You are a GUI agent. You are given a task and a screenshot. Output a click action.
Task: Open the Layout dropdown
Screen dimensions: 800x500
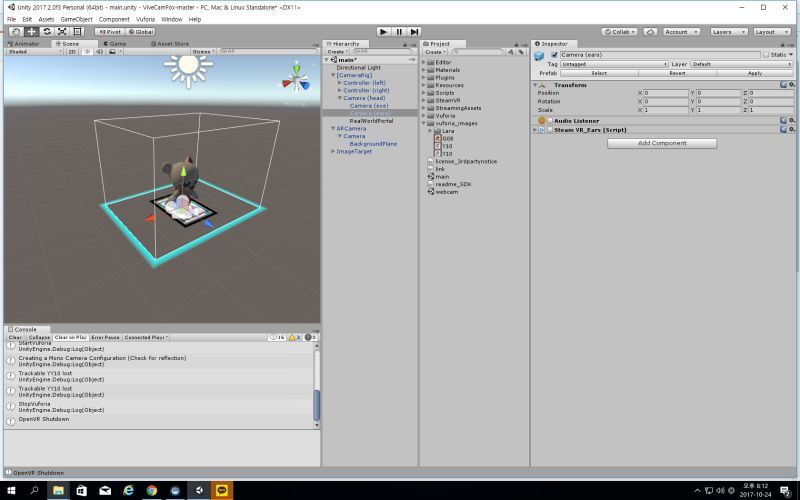[x=772, y=32]
